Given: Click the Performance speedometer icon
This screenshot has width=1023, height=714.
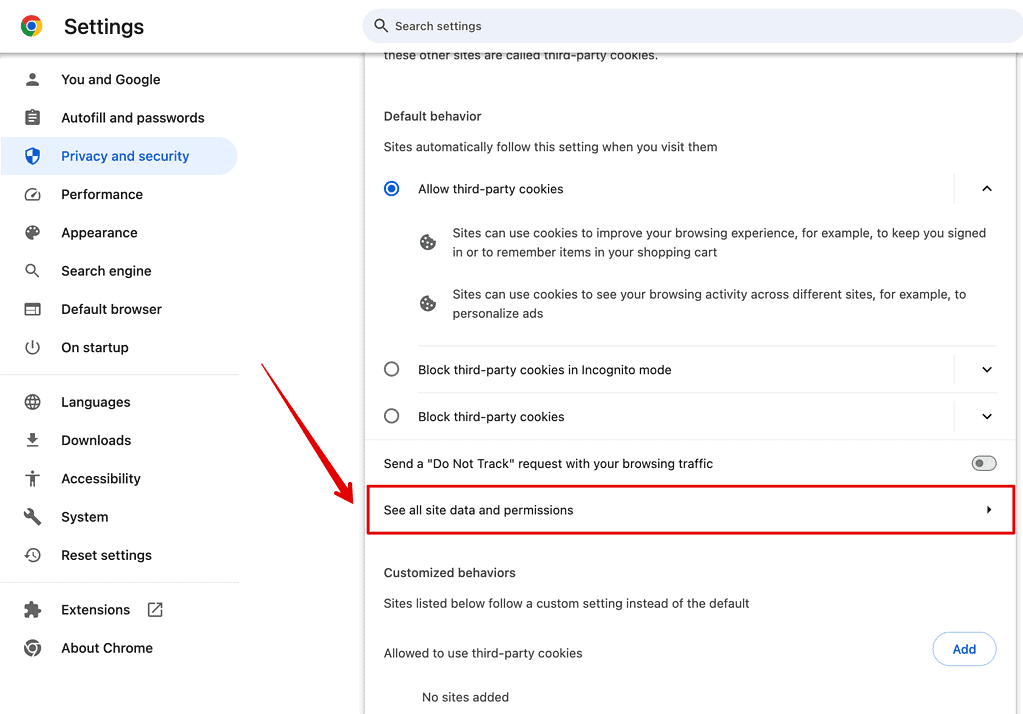Looking at the screenshot, I should point(32,194).
